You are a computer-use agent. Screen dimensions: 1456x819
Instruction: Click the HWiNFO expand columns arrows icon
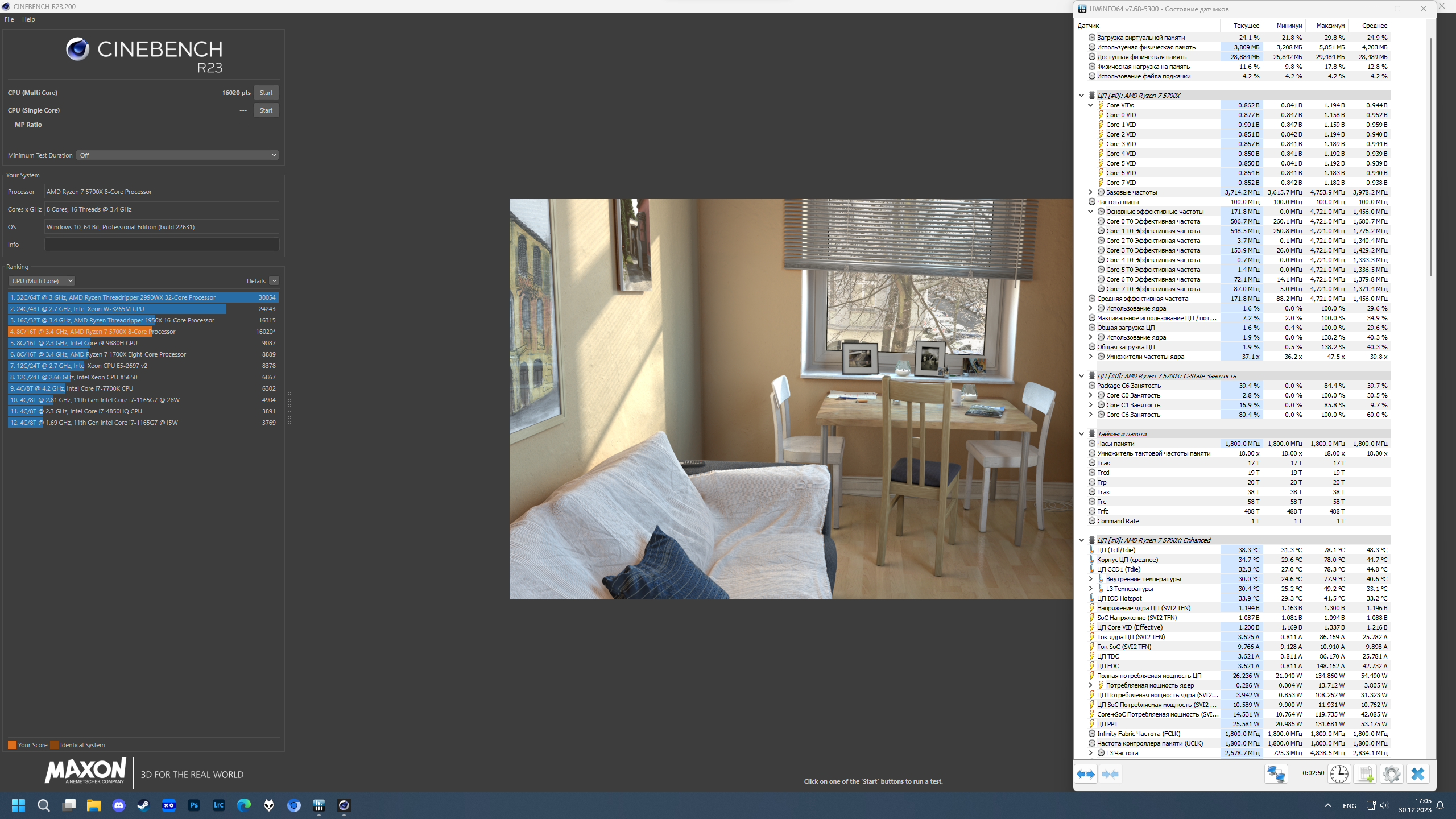click(x=1086, y=774)
